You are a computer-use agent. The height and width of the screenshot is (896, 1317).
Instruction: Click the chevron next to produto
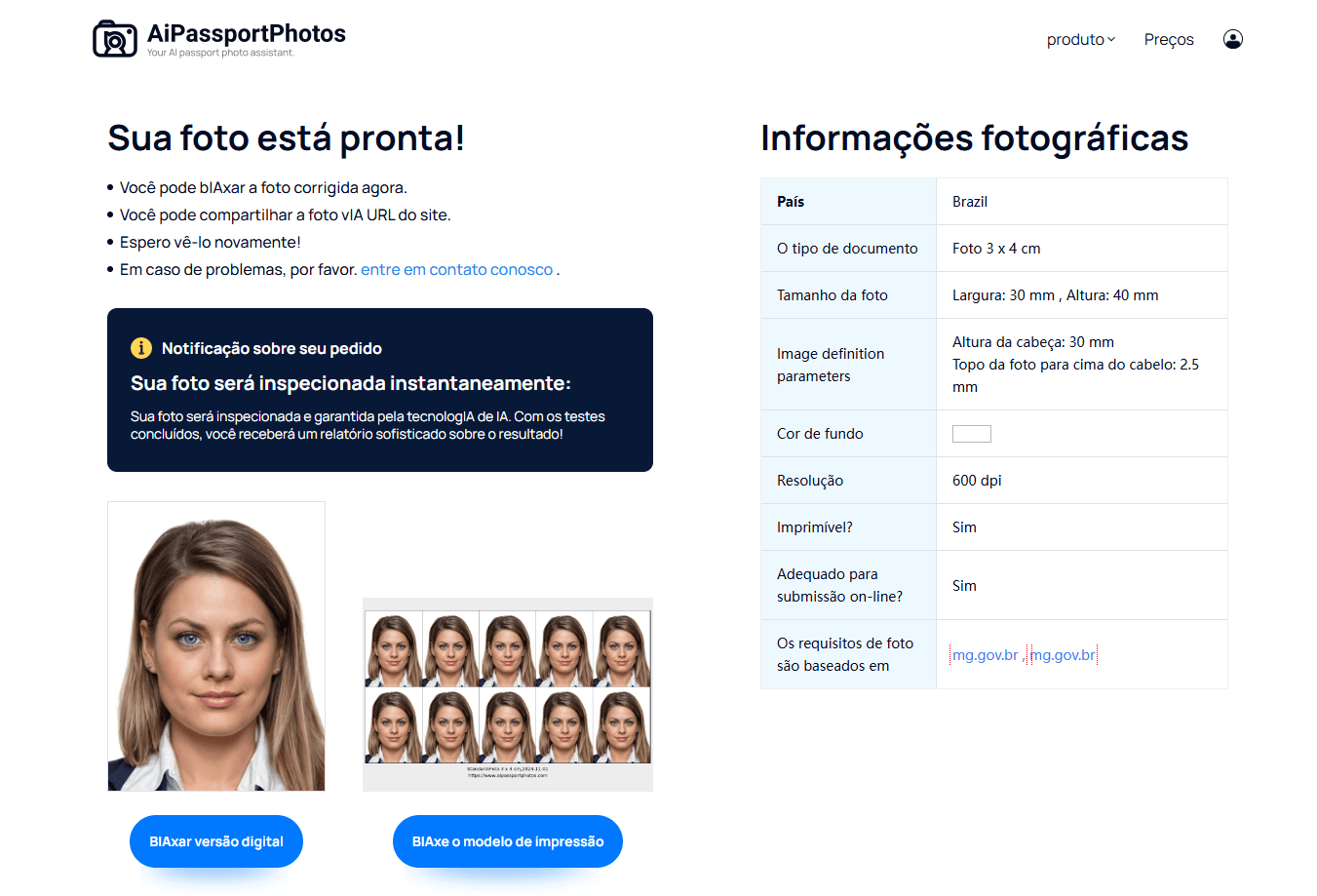tap(1111, 40)
